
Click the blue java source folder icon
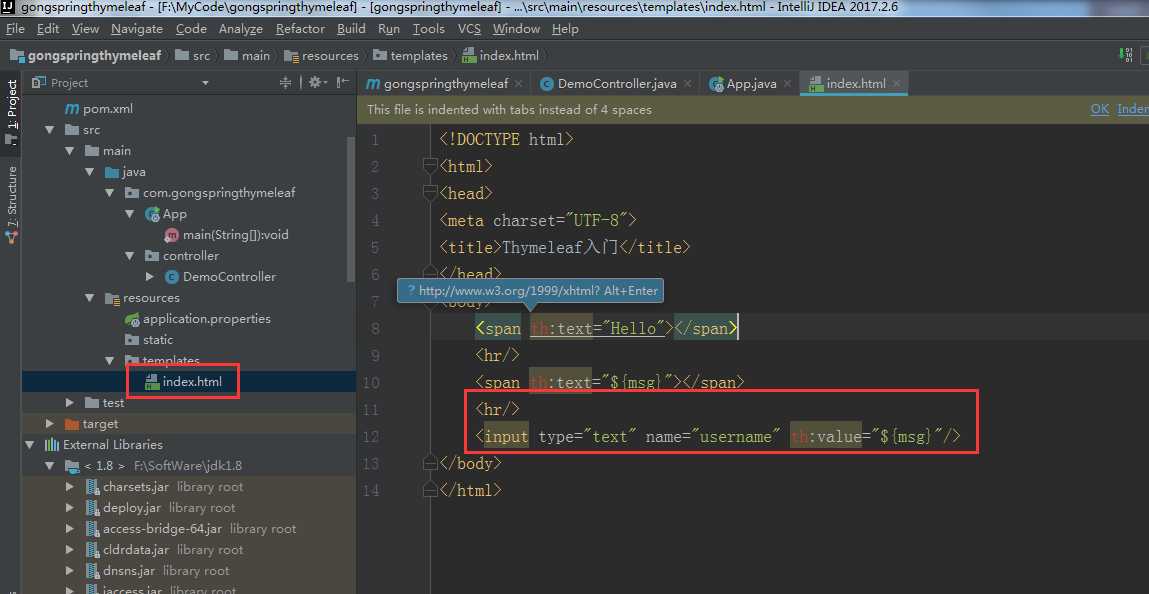[112, 172]
